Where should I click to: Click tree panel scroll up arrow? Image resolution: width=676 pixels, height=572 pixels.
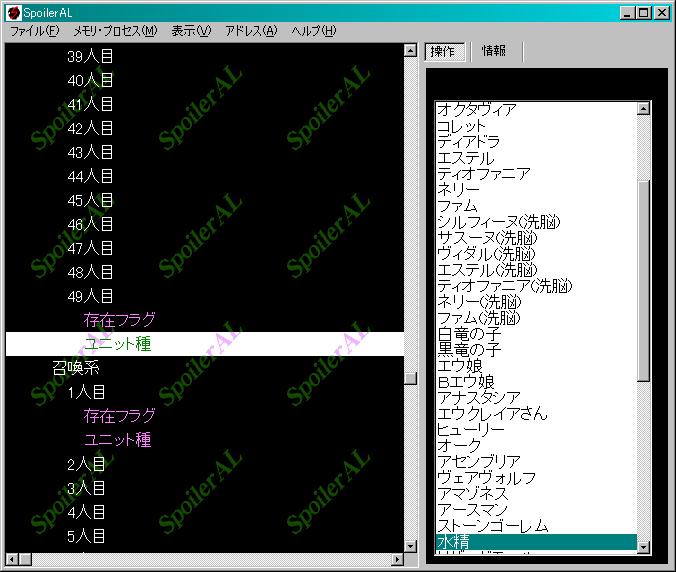tap(410, 50)
